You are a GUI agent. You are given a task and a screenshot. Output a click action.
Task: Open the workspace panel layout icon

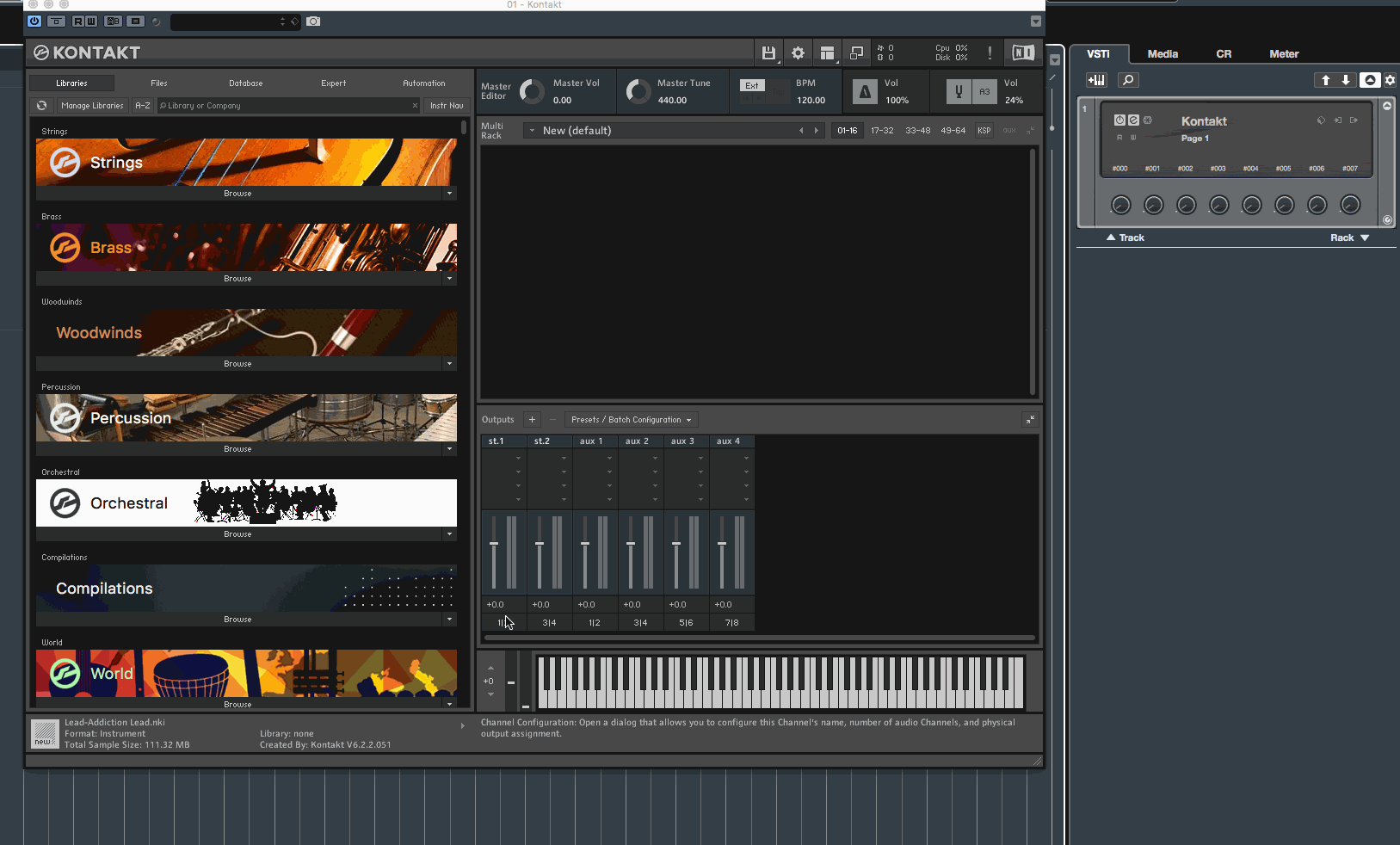tap(827, 53)
